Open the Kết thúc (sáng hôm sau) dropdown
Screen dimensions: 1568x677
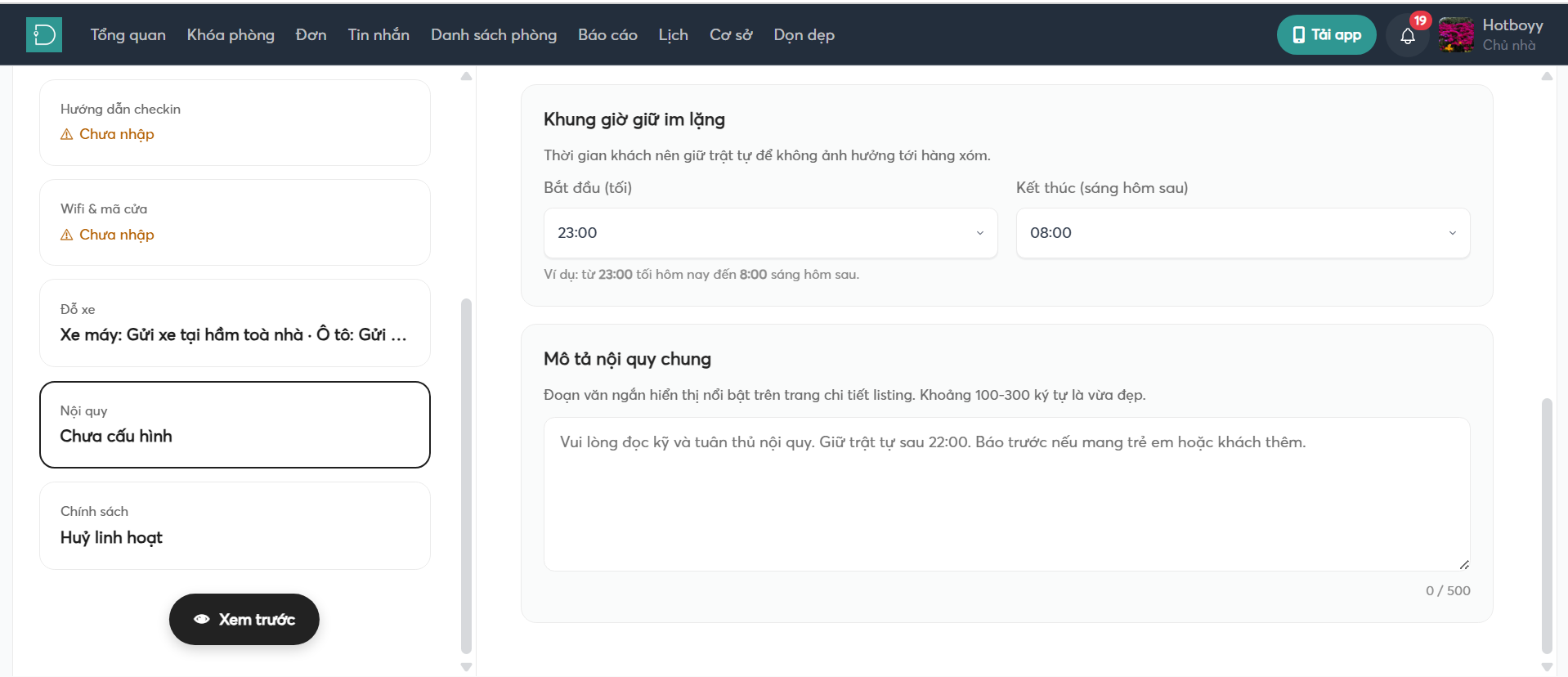(1243, 233)
